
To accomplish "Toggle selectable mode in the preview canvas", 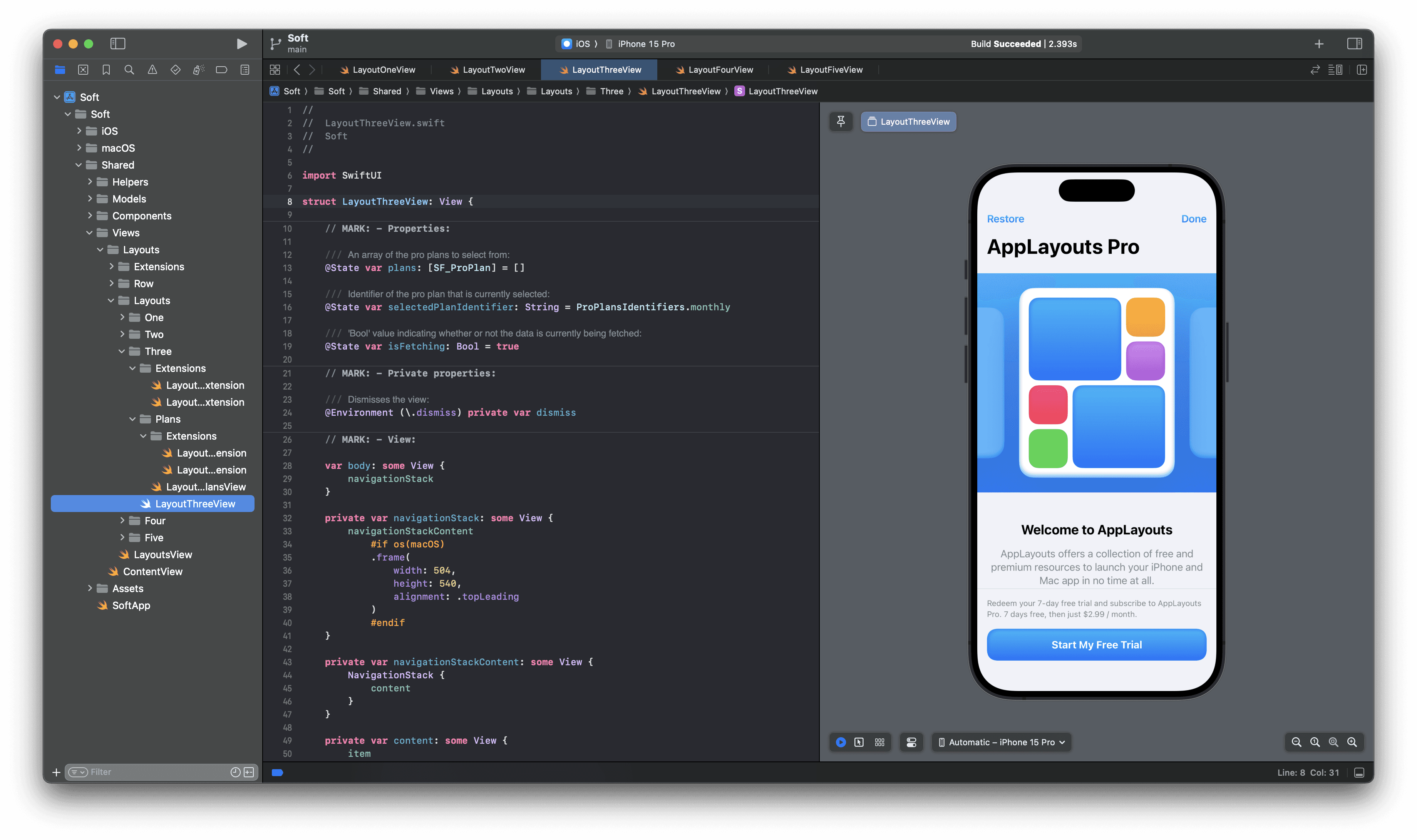I will point(859,742).
